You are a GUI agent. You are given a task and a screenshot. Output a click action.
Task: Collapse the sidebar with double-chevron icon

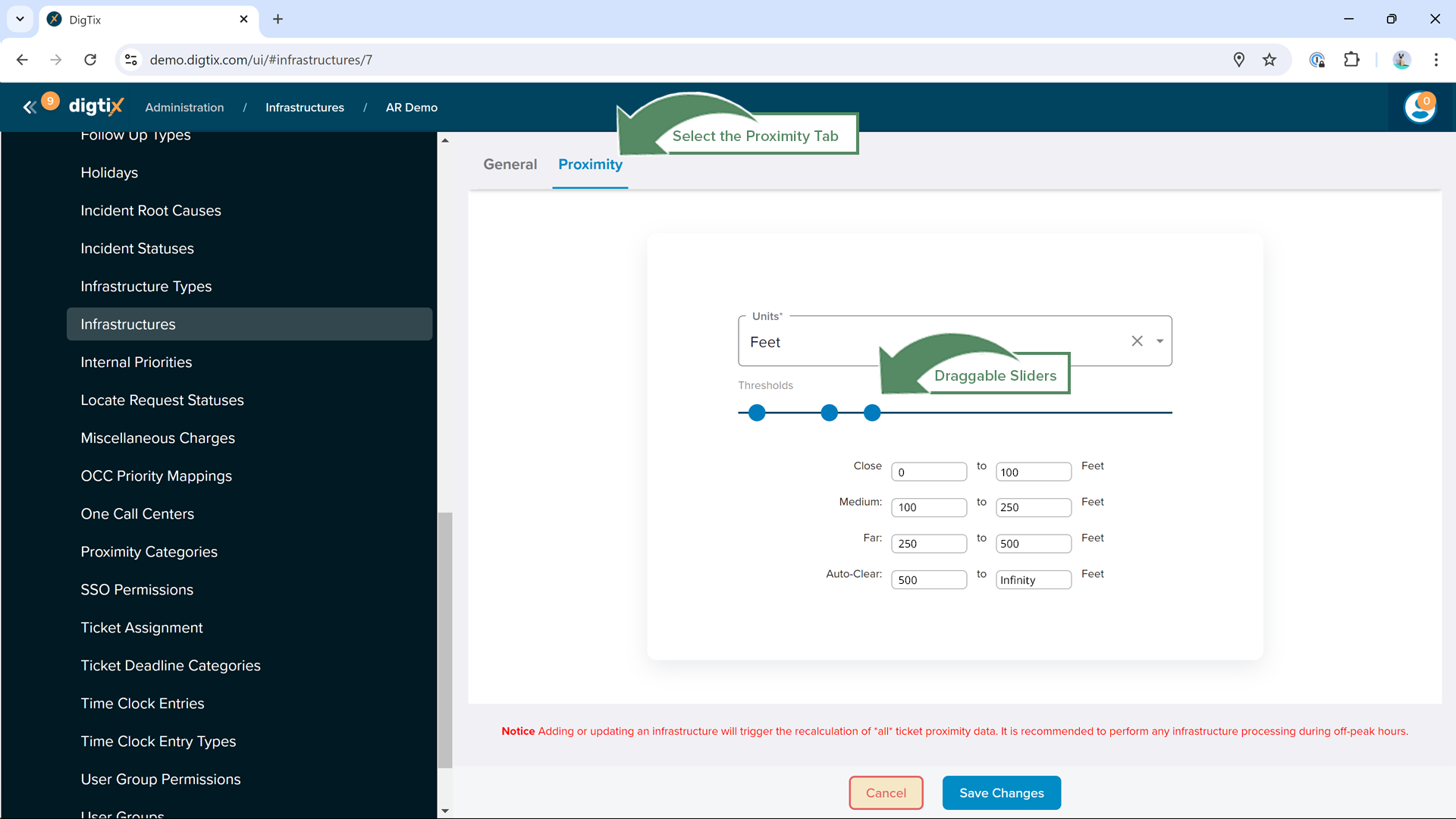click(30, 108)
